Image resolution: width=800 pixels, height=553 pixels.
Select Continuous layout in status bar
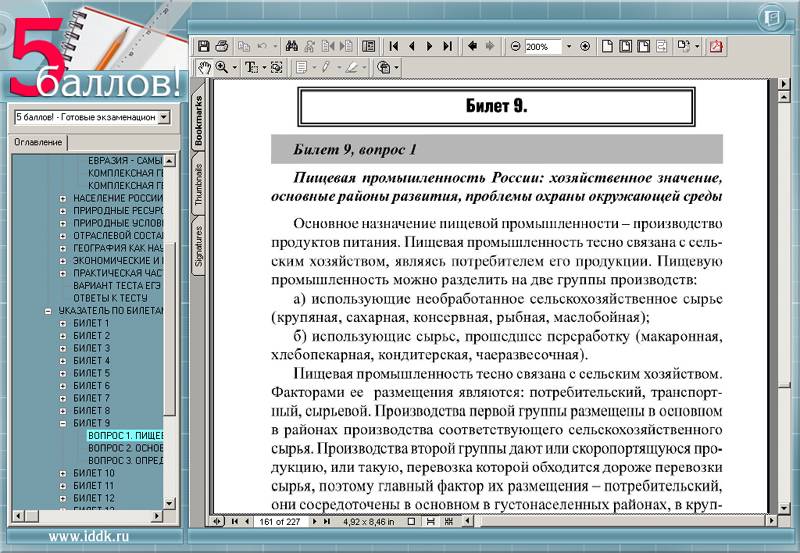pyautogui.click(x=430, y=522)
